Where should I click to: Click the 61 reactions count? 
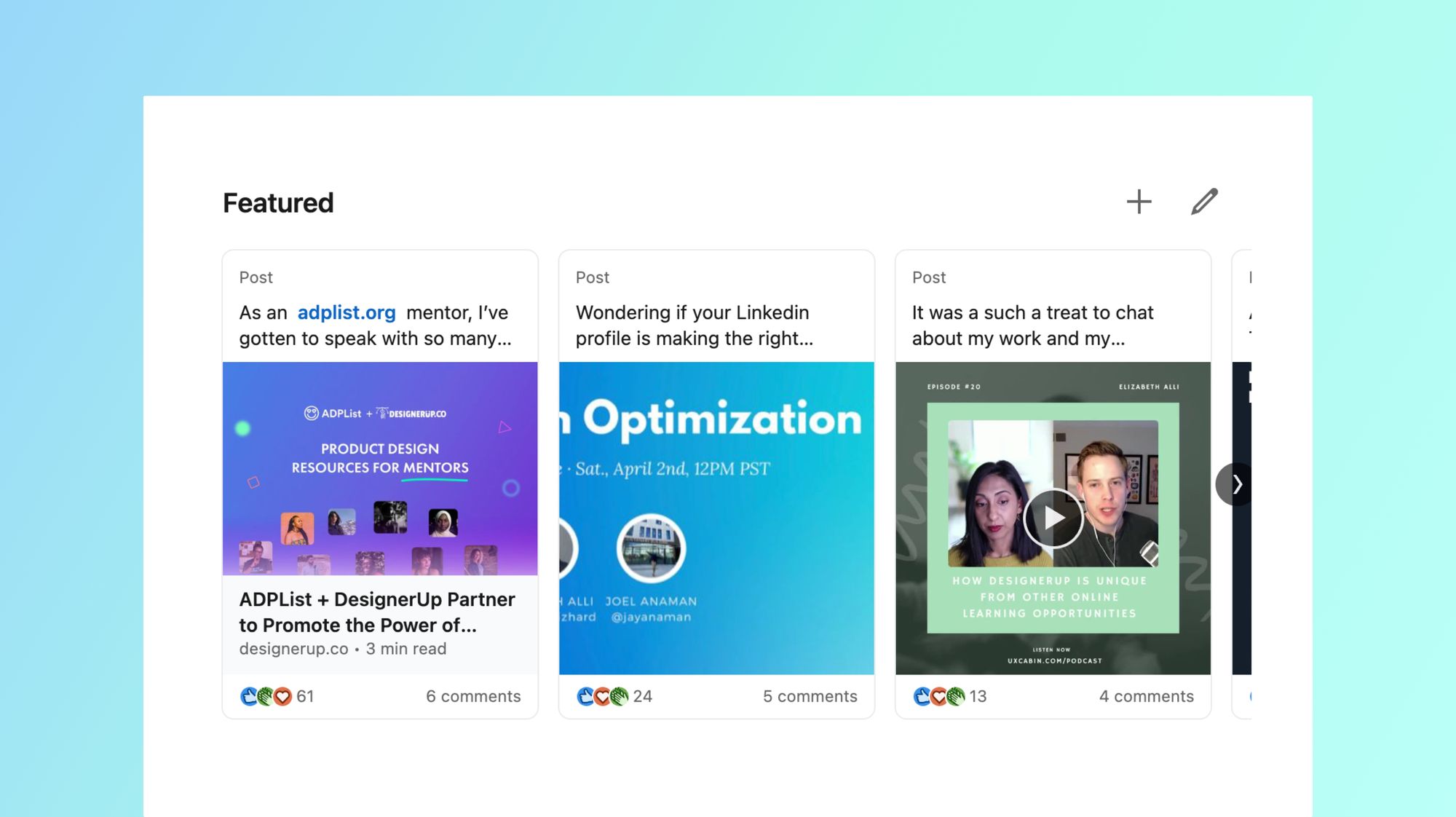point(305,696)
